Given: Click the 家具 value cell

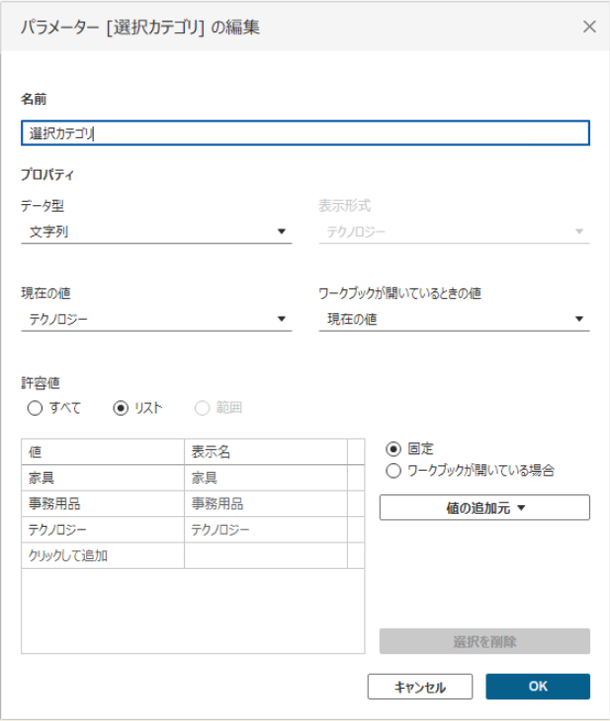Looking at the screenshot, I should point(102,478).
